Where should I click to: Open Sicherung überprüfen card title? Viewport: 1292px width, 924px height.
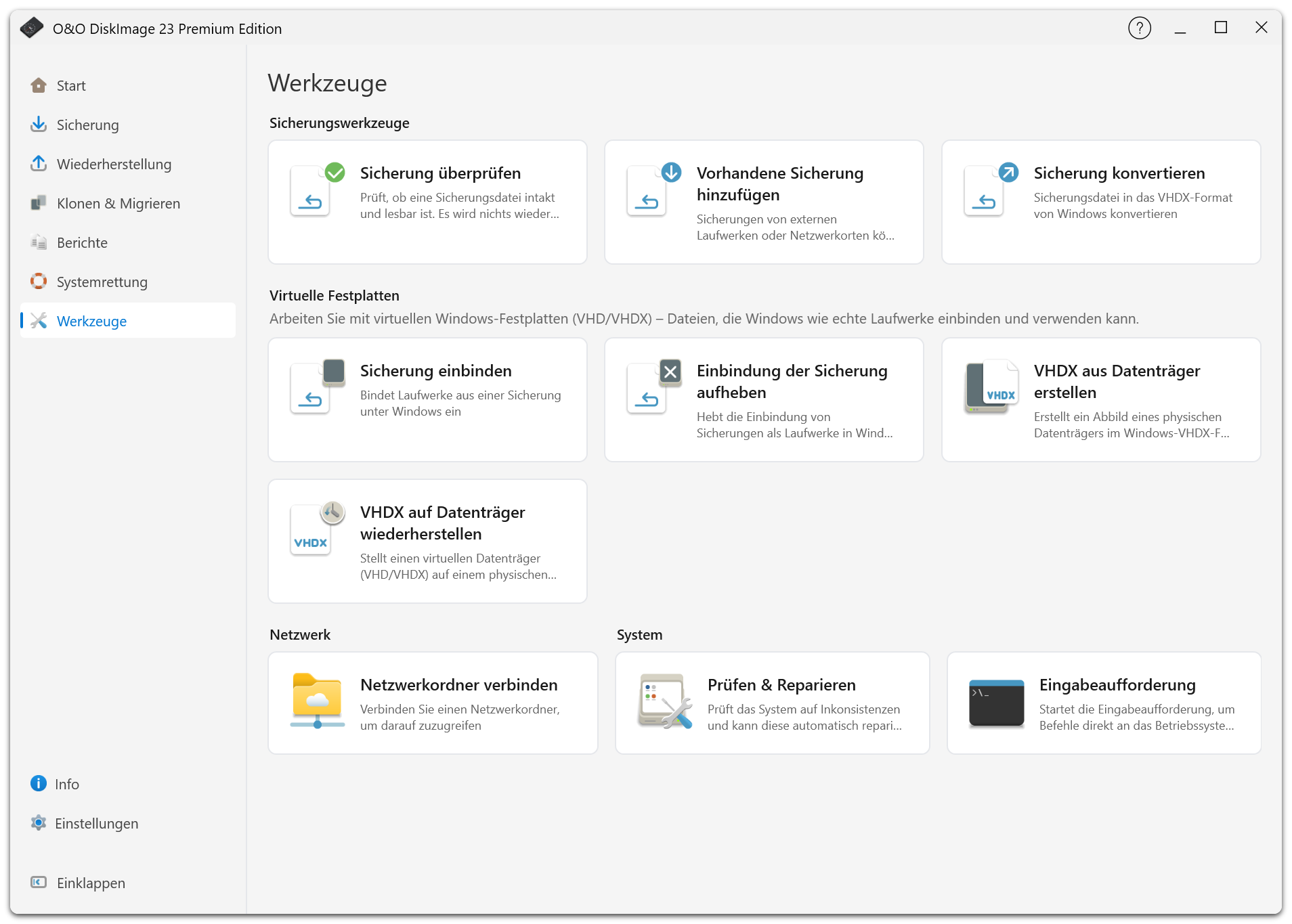point(440,173)
